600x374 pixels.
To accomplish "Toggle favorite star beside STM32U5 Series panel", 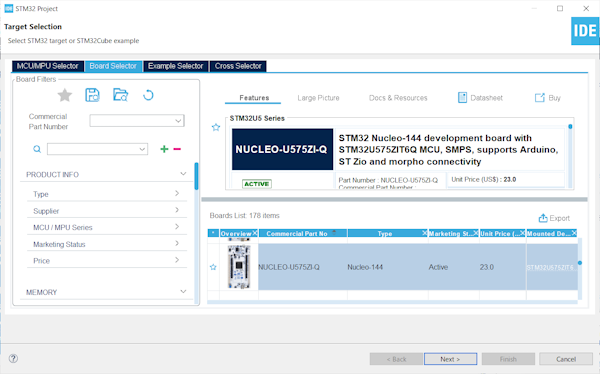I will [216, 127].
